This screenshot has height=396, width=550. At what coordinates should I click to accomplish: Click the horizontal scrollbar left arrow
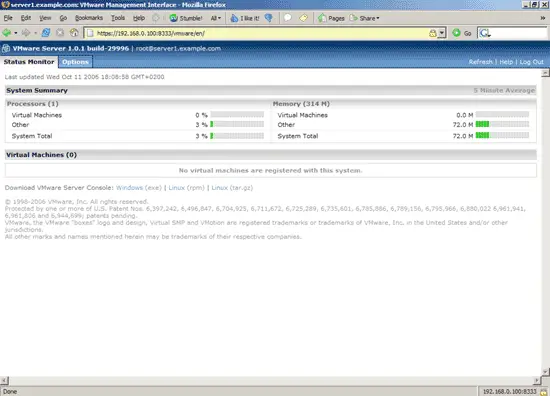pyautogui.click(x=4, y=381)
